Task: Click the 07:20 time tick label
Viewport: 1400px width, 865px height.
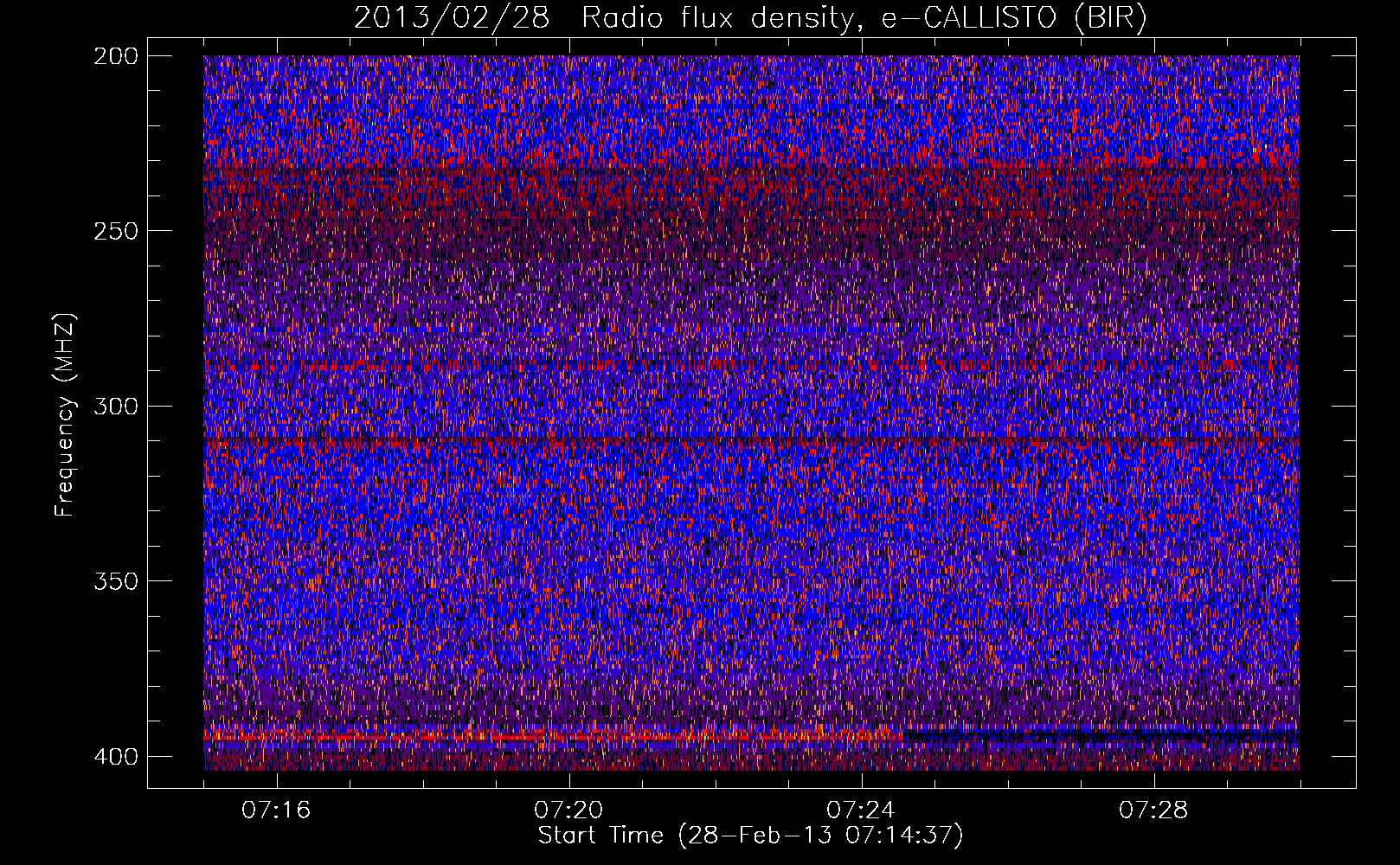Action: pyautogui.click(x=568, y=811)
